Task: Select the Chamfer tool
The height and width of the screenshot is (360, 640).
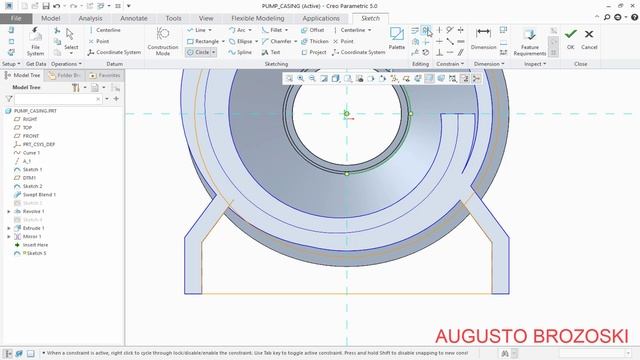Action: click(277, 41)
